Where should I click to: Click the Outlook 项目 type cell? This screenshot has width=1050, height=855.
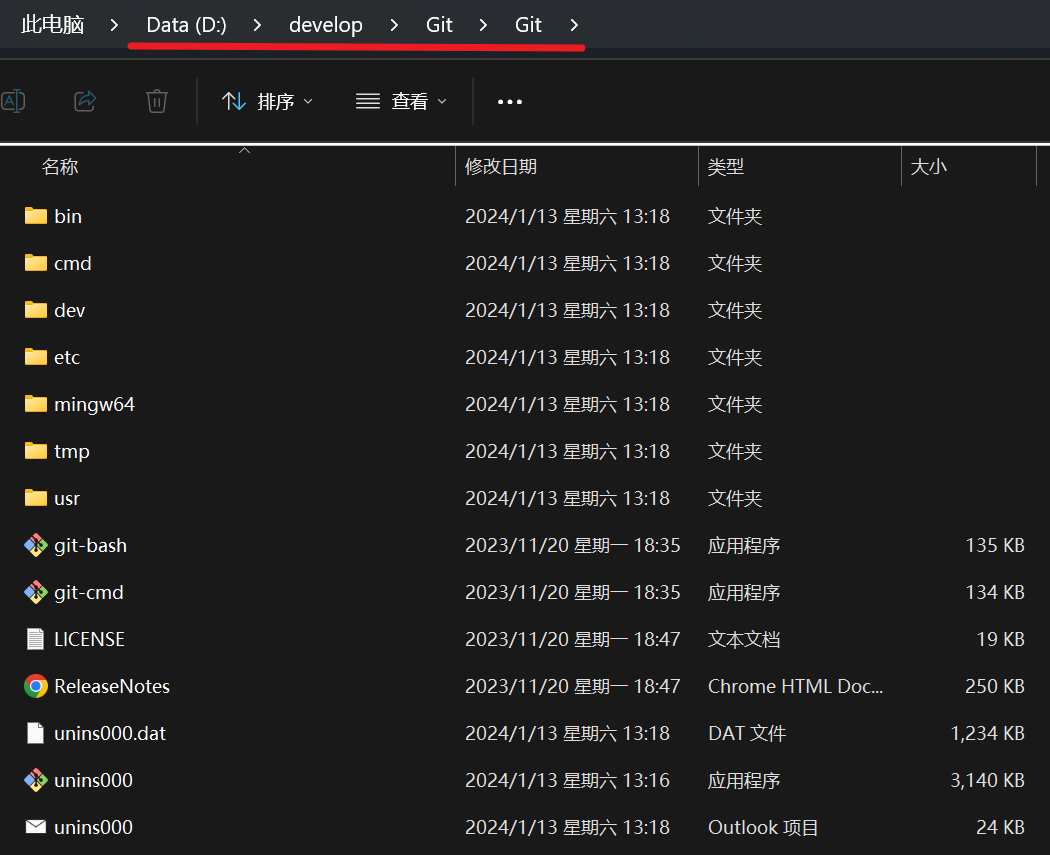(763, 828)
